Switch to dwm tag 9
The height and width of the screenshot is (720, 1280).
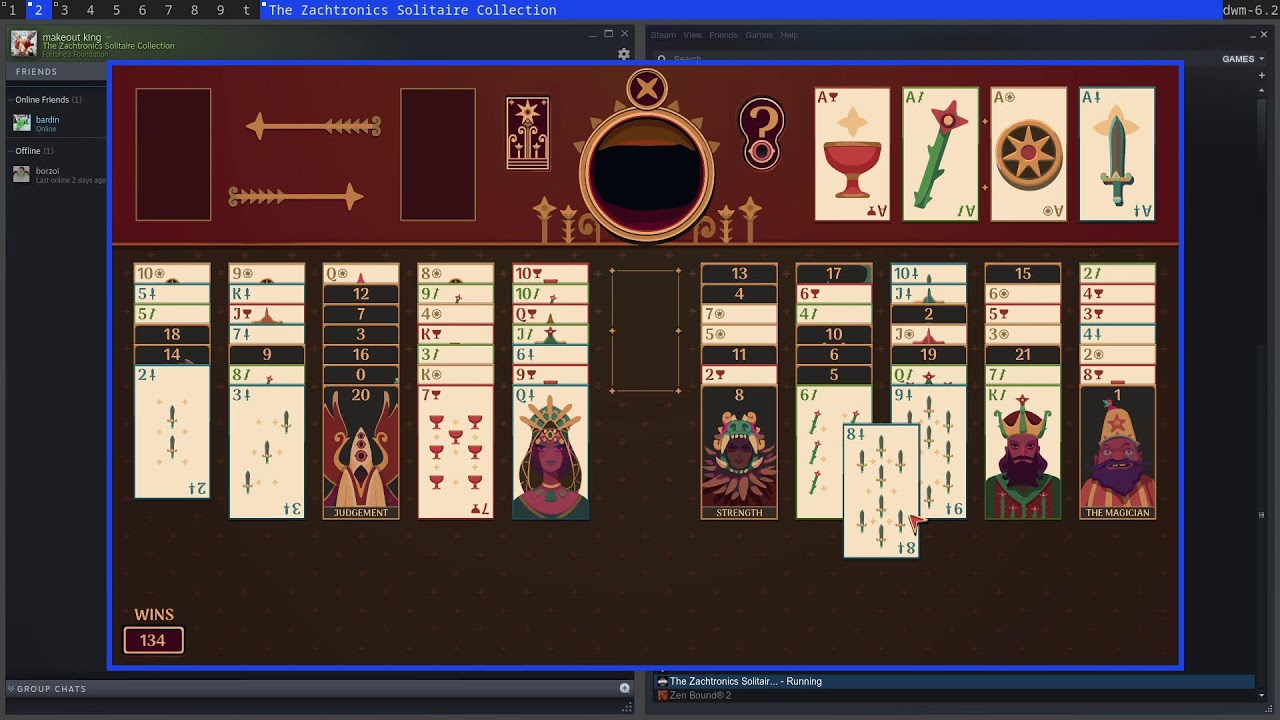tap(220, 10)
